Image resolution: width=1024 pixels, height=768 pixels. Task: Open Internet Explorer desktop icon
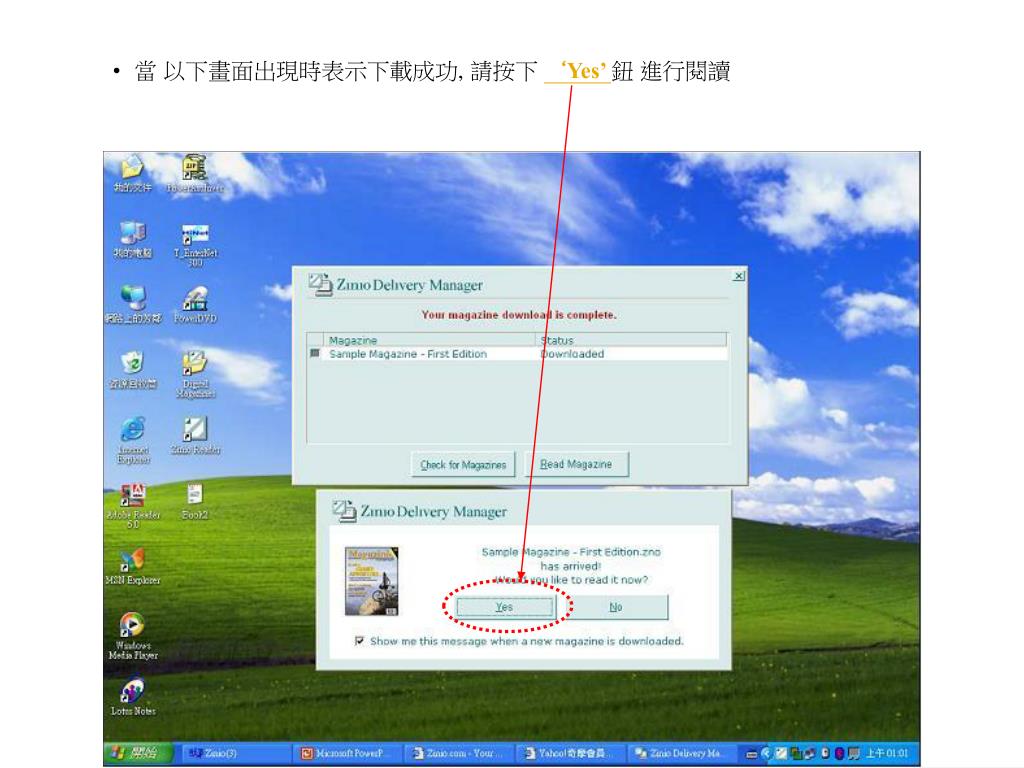point(133,440)
